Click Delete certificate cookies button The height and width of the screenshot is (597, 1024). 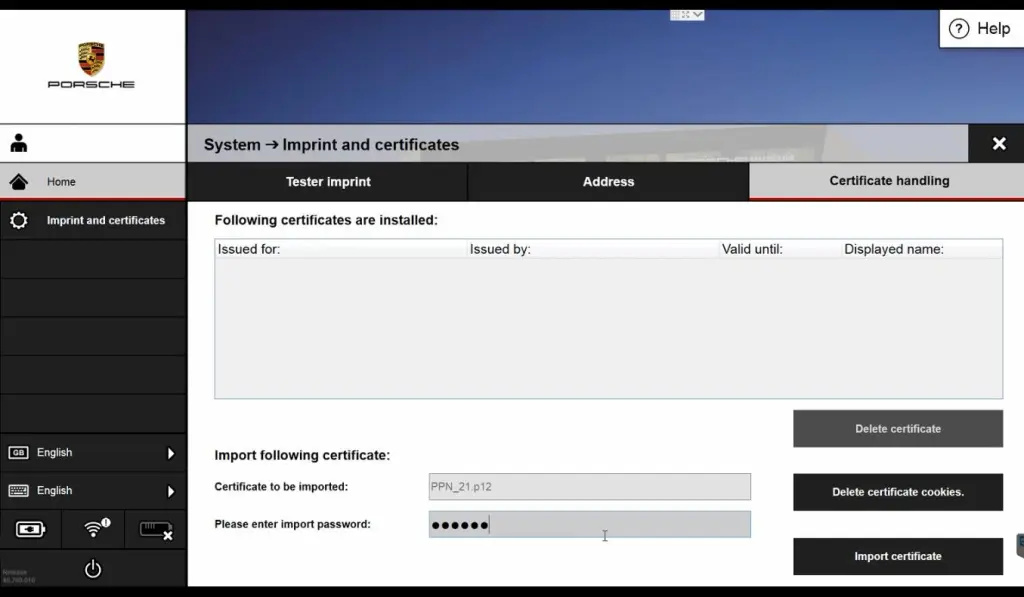click(x=898, y=492)
